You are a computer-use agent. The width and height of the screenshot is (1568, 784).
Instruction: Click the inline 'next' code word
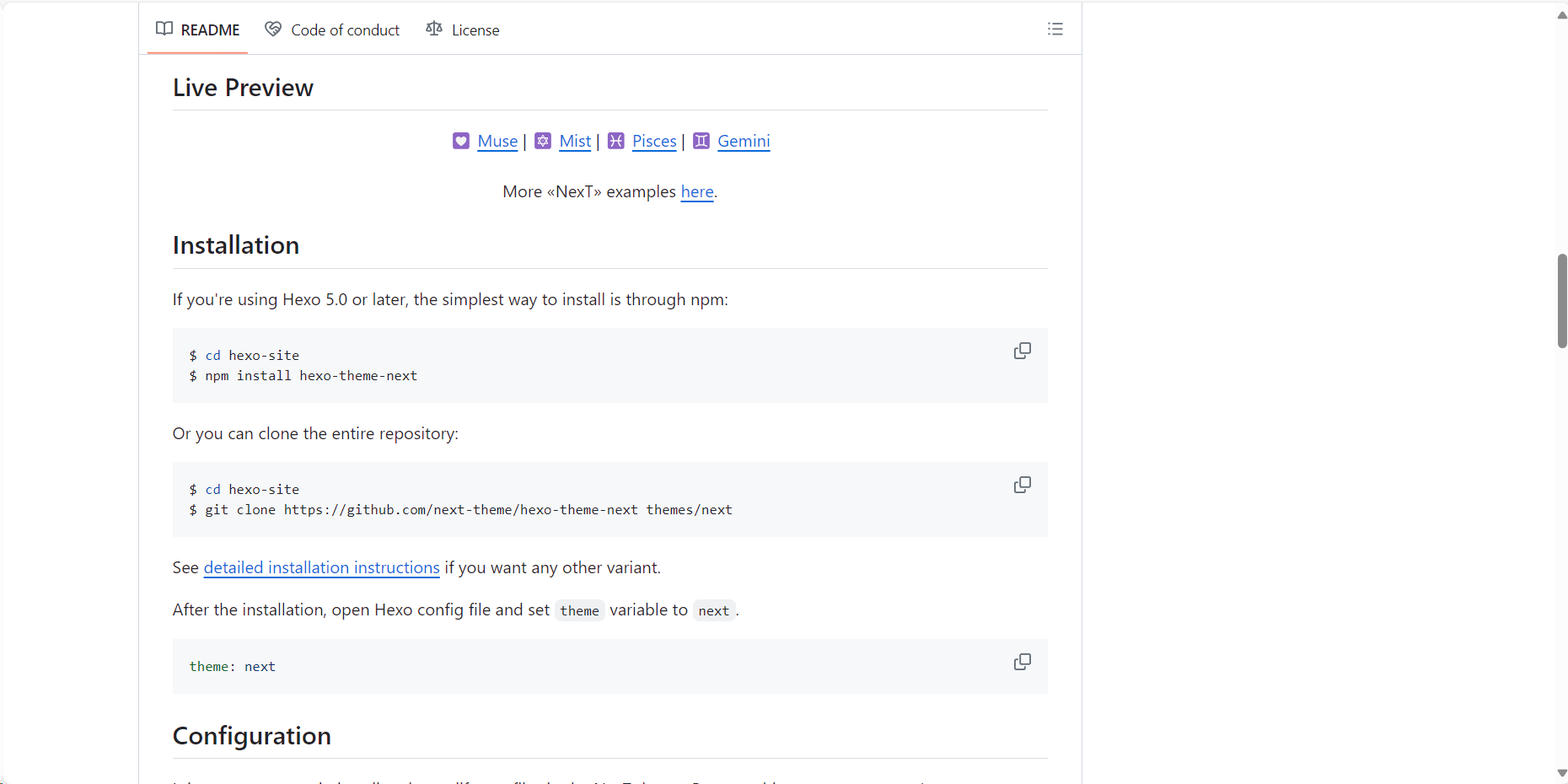point(713,610)
